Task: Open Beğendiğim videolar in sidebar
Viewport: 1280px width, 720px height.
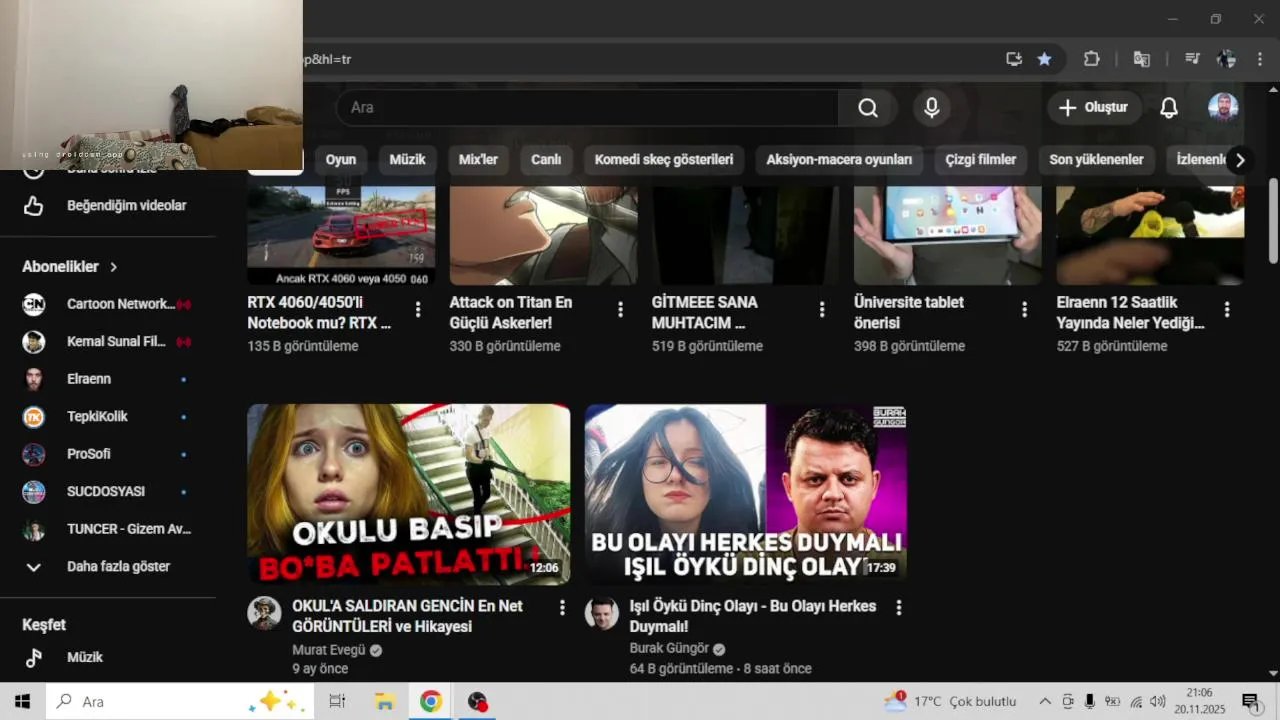Action: [108, 206]
